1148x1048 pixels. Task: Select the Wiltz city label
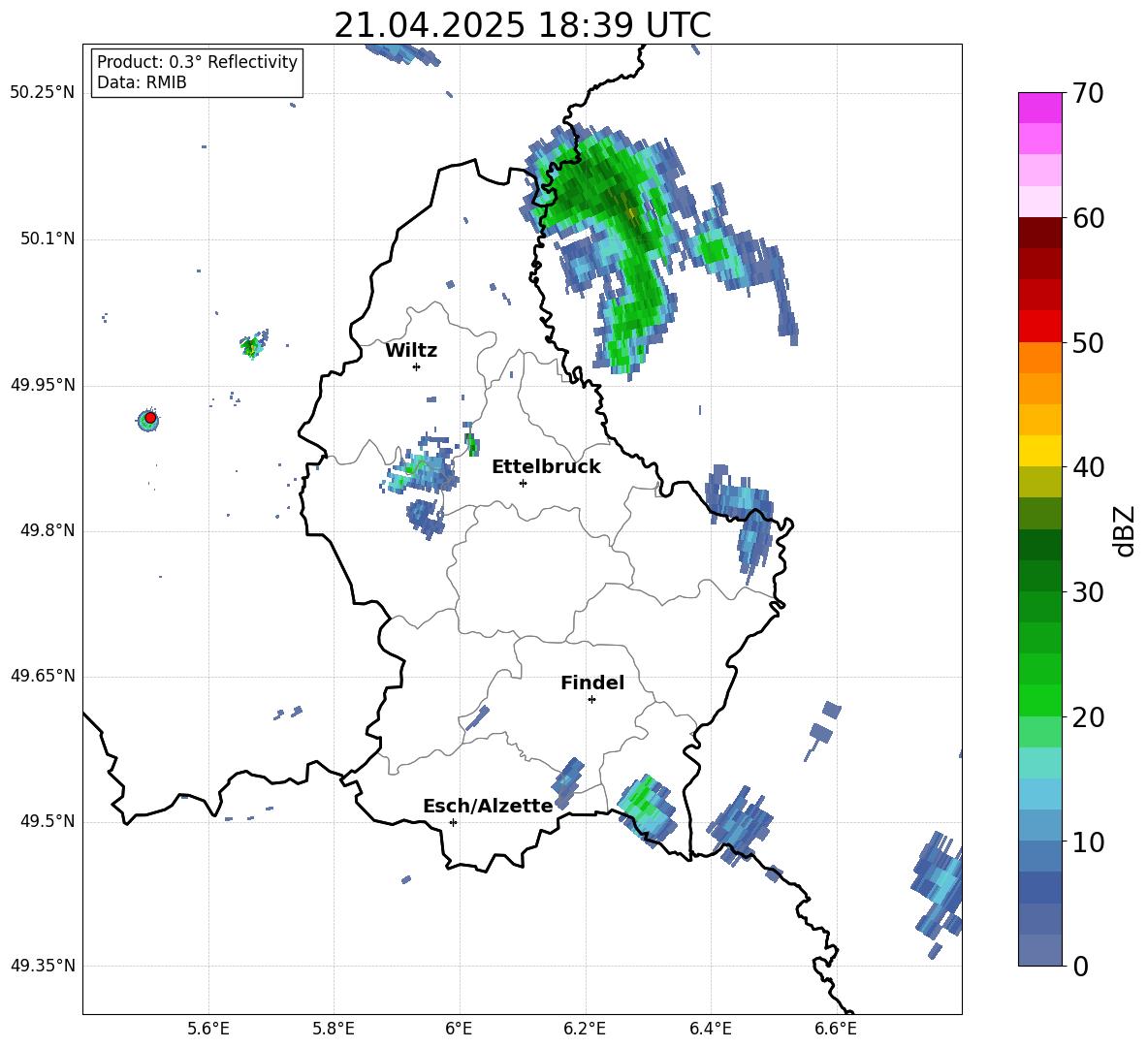coord(411,351)
